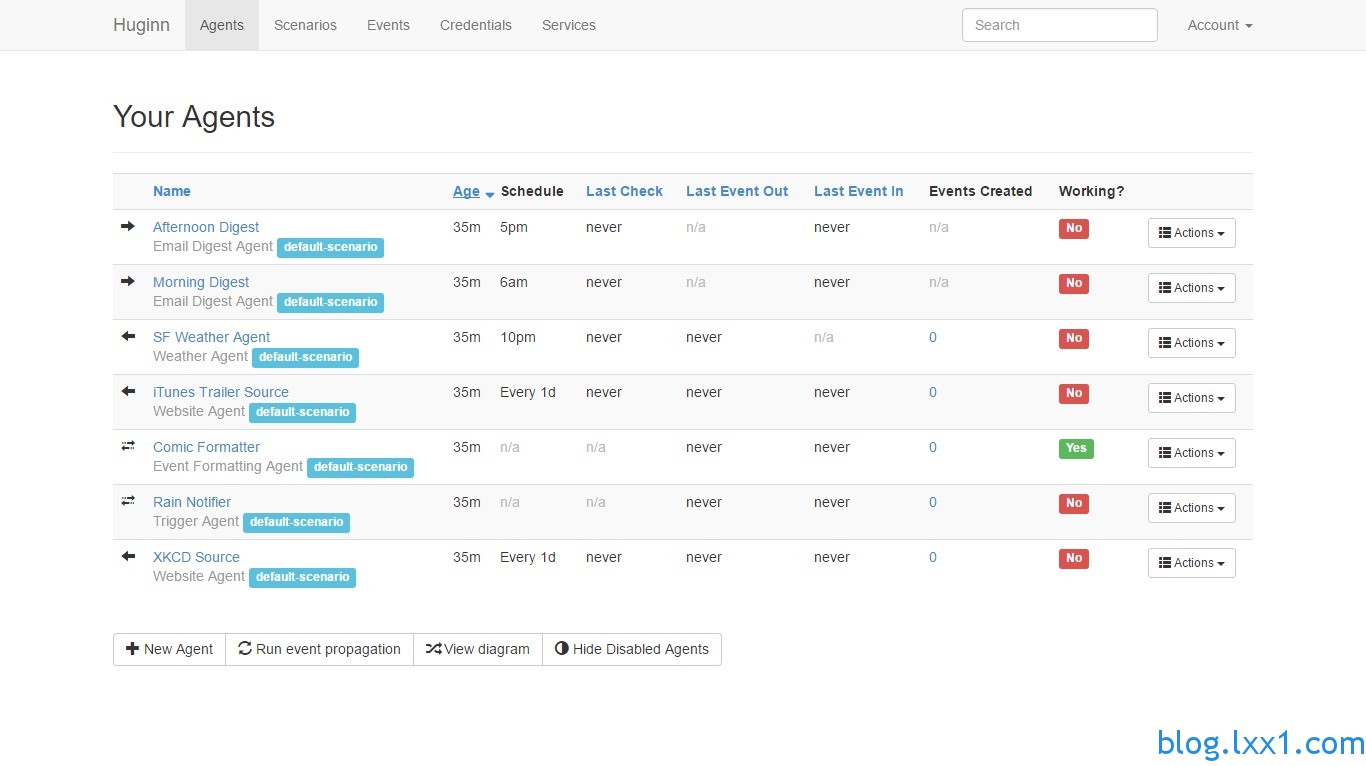Screen dimensions: 1366x766
Task: Click events created count for Rain Notifier
Action: click(933, 502)
